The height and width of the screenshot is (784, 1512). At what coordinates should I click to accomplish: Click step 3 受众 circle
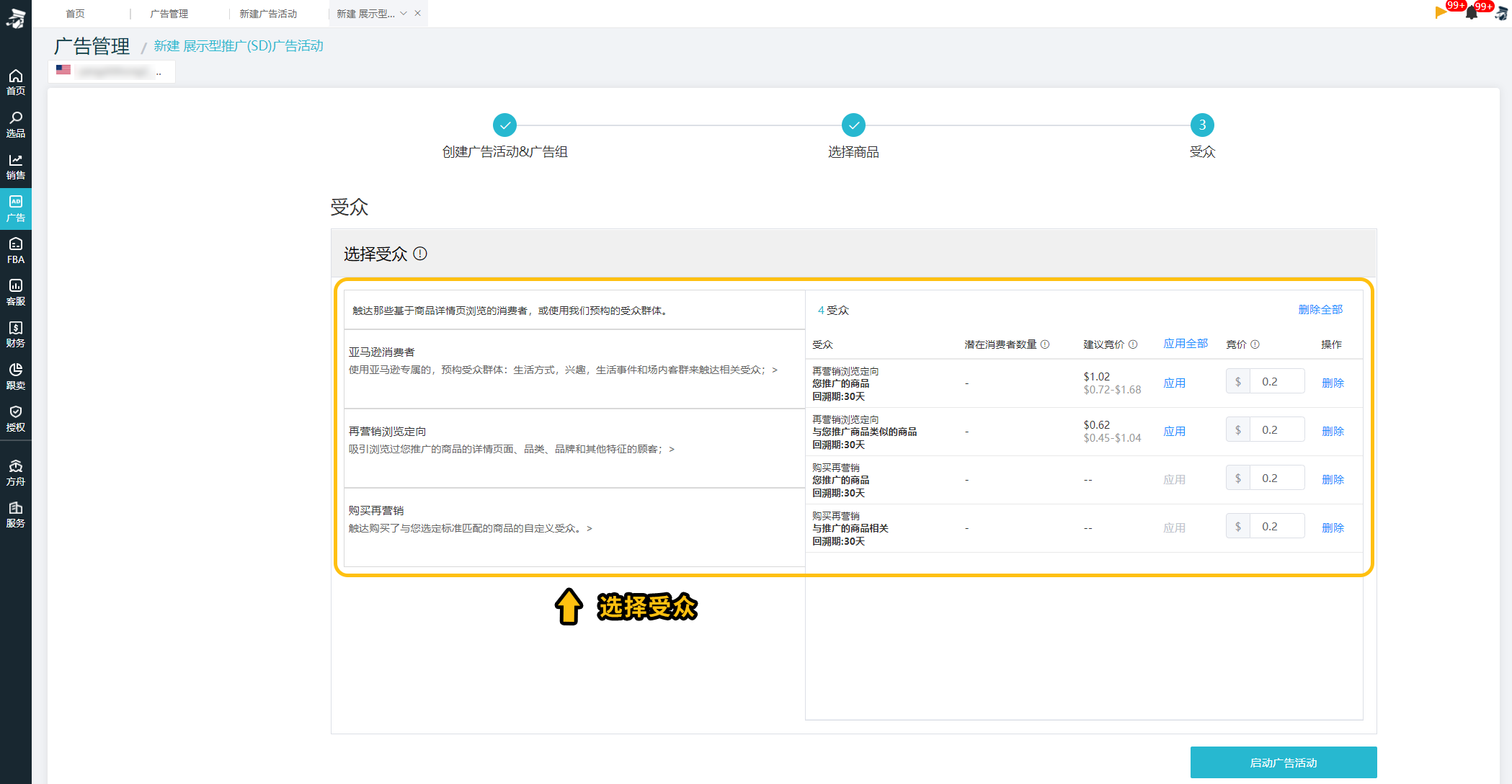coord(1202,125)
